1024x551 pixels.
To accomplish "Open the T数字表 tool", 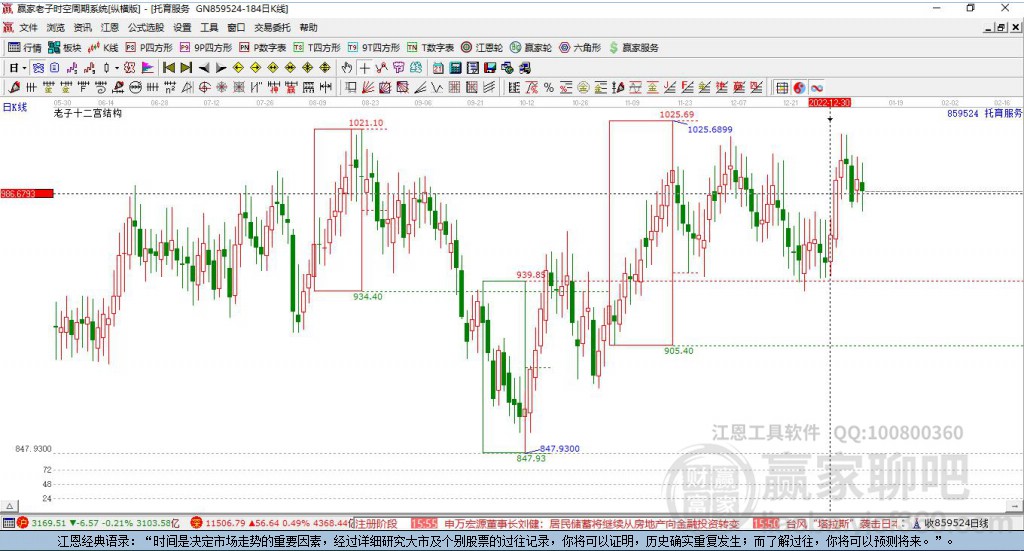I will click(430, 48).
